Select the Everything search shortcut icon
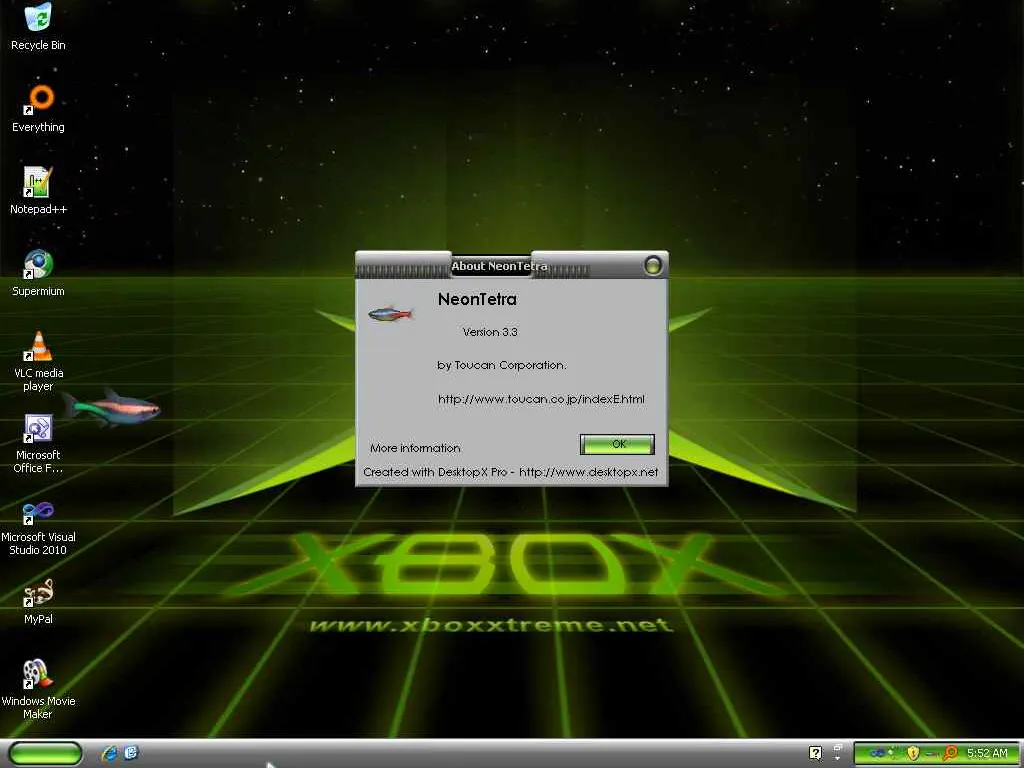 click(x=38, y=109)
